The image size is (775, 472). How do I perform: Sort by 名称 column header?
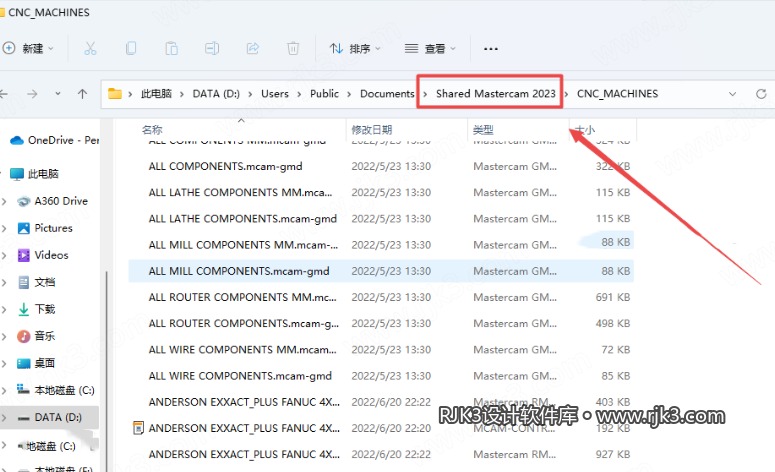152,129
